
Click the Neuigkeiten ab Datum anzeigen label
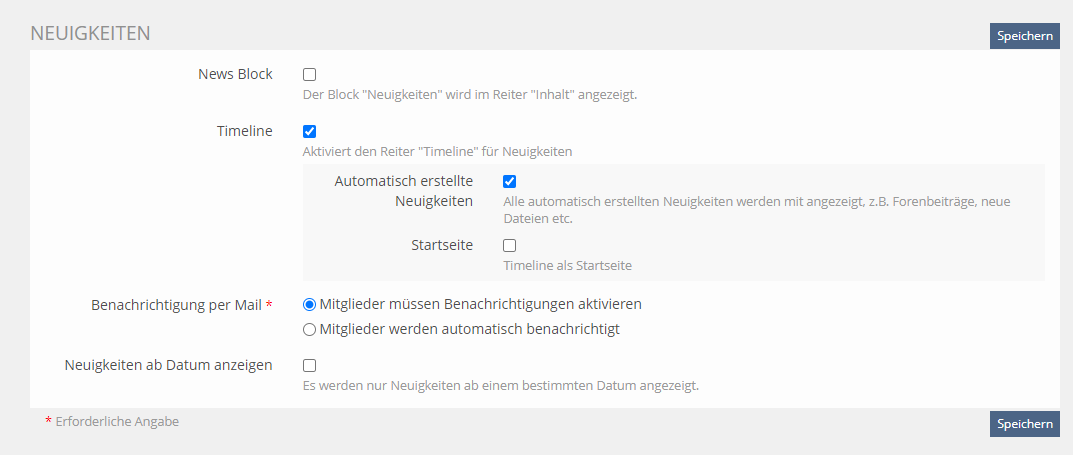tap(167, 365)
